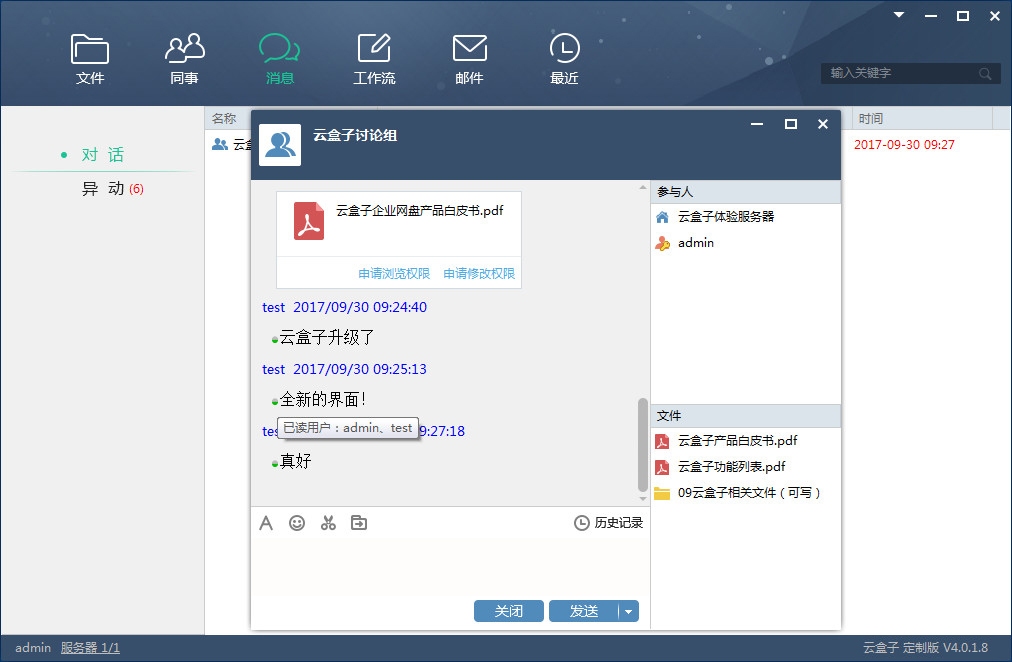Viewport: 1012px width, 662px height.
Task: Open the font formatting tool (A icon)
Action: tap(266, 523)
